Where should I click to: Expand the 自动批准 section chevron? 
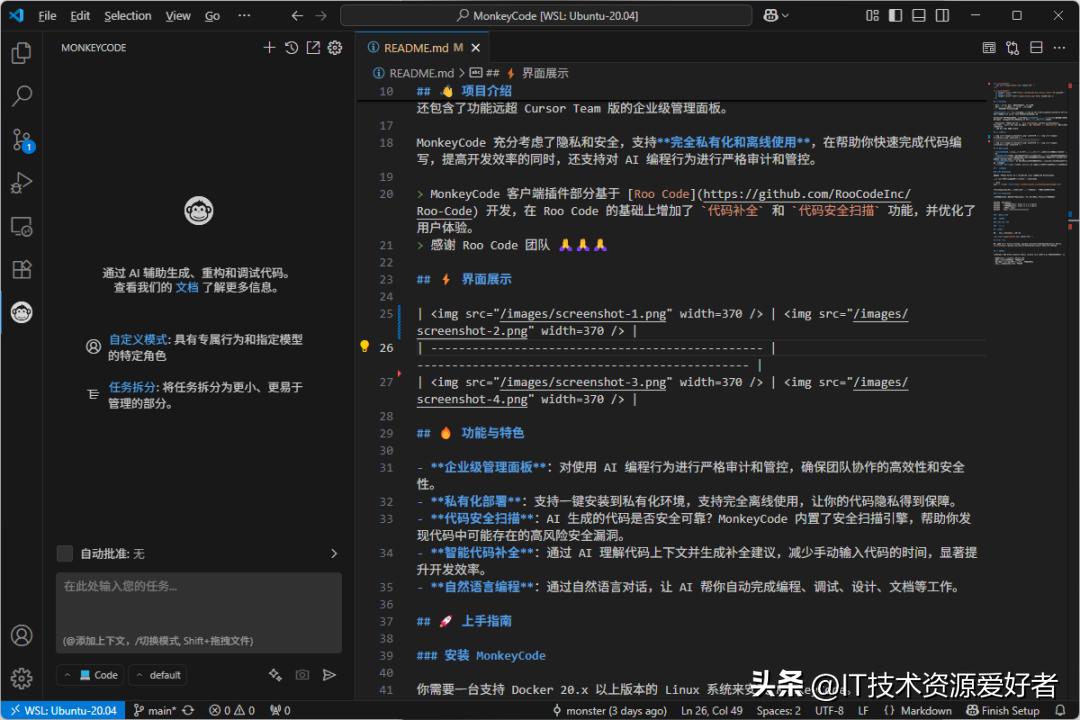tap(334, 554)
